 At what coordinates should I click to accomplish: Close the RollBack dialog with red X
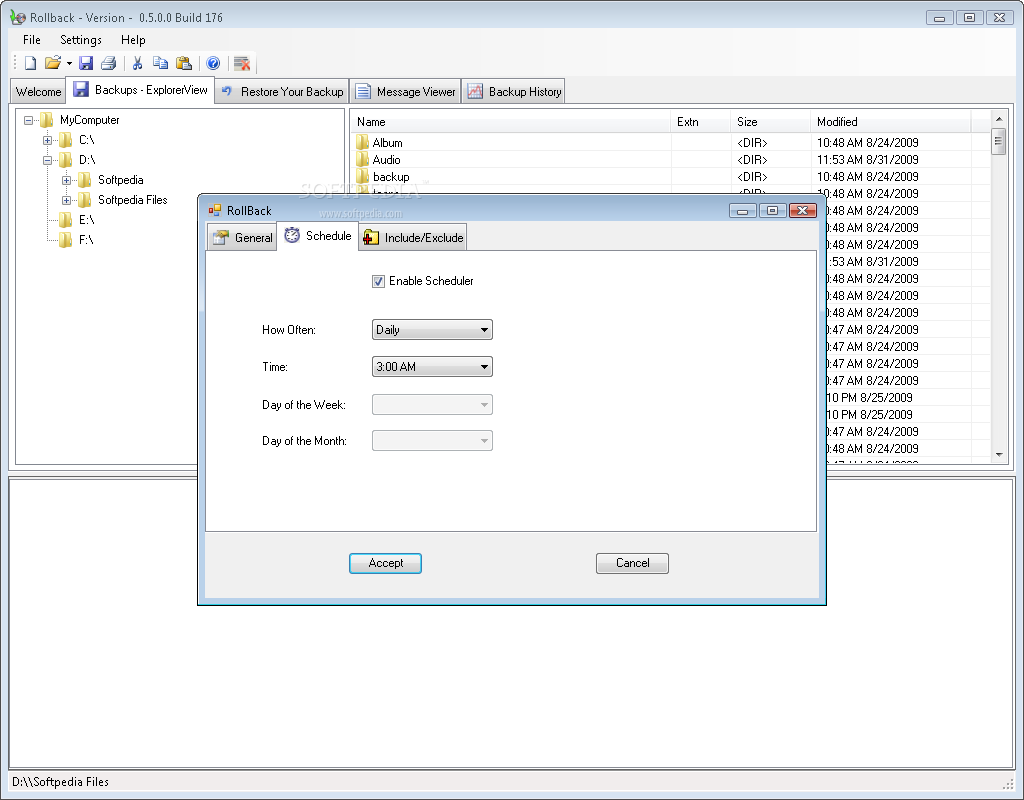tap(803, 210)
